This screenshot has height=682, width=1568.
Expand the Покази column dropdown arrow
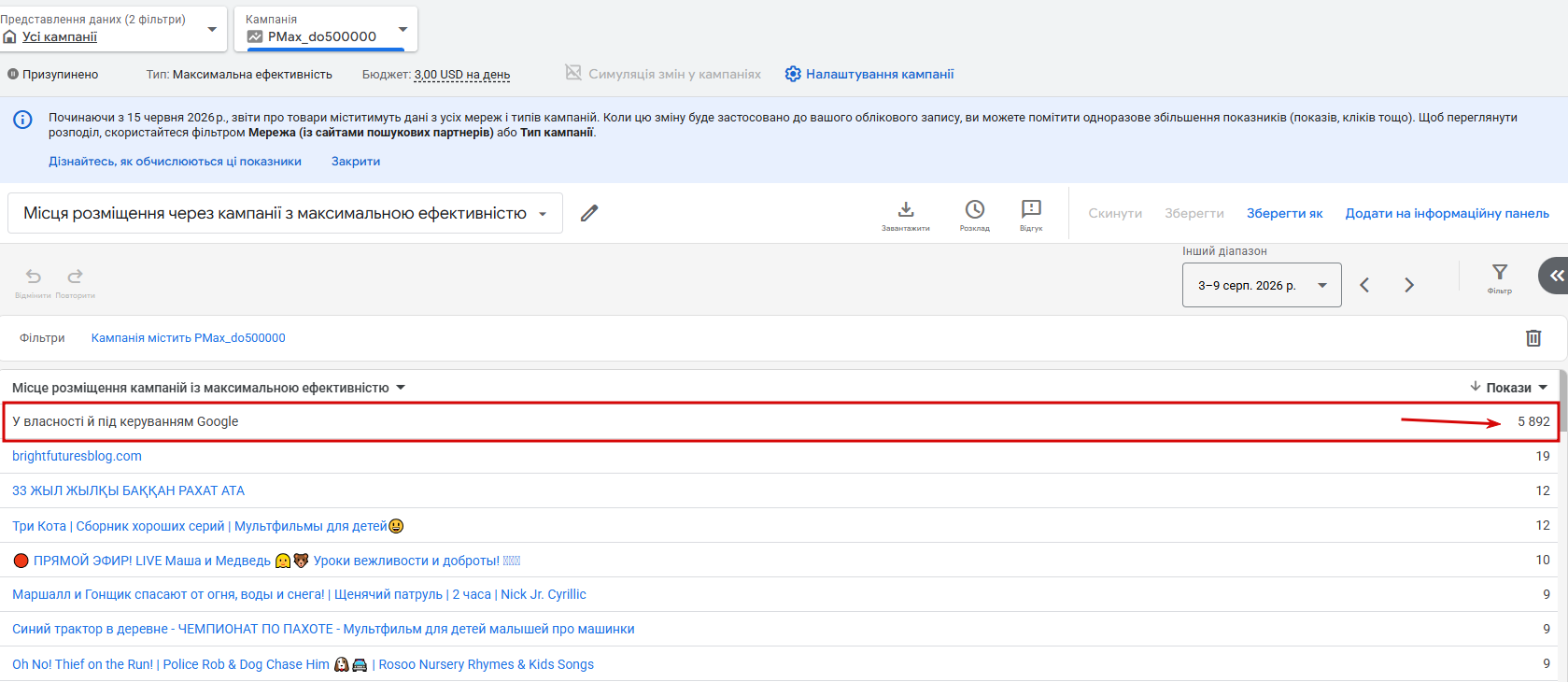click(x=1543, y=388)
